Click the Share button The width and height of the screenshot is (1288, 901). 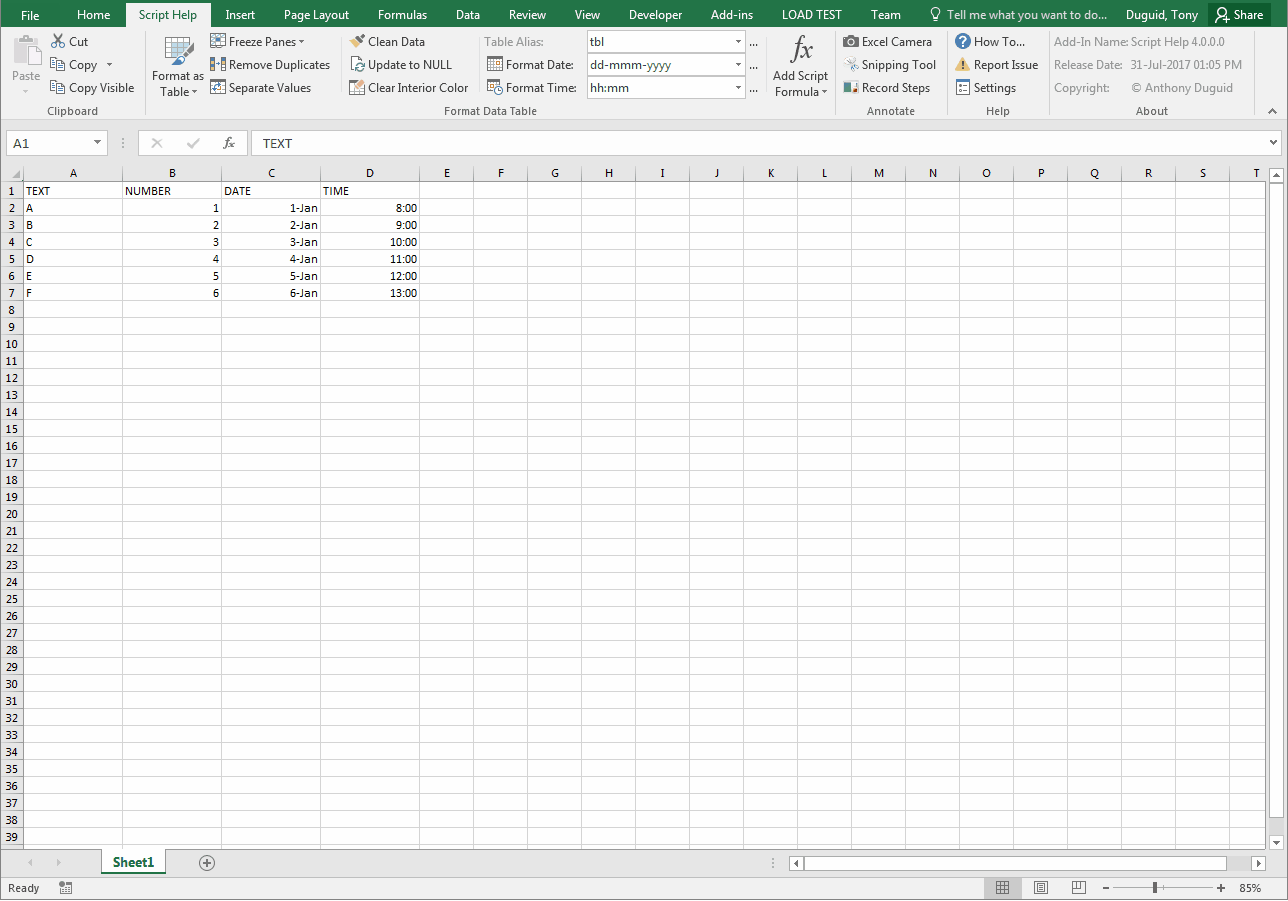click(x=1238, y=15)
